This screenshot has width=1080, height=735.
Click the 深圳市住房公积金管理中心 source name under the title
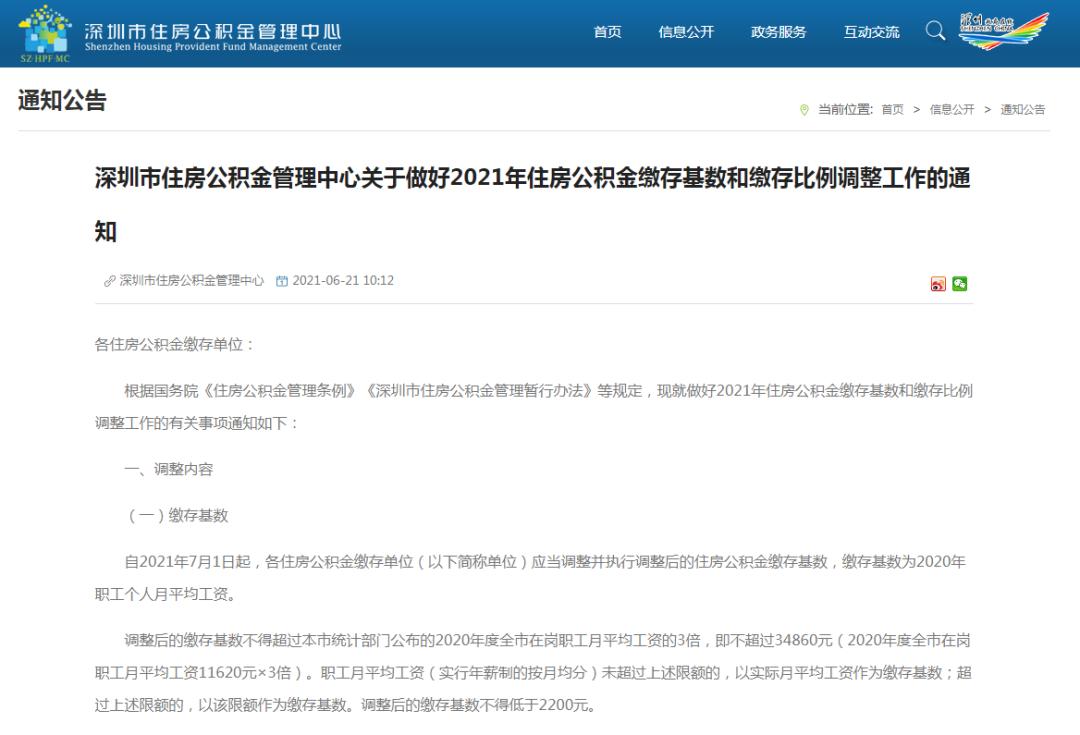(x=192, y=281)
